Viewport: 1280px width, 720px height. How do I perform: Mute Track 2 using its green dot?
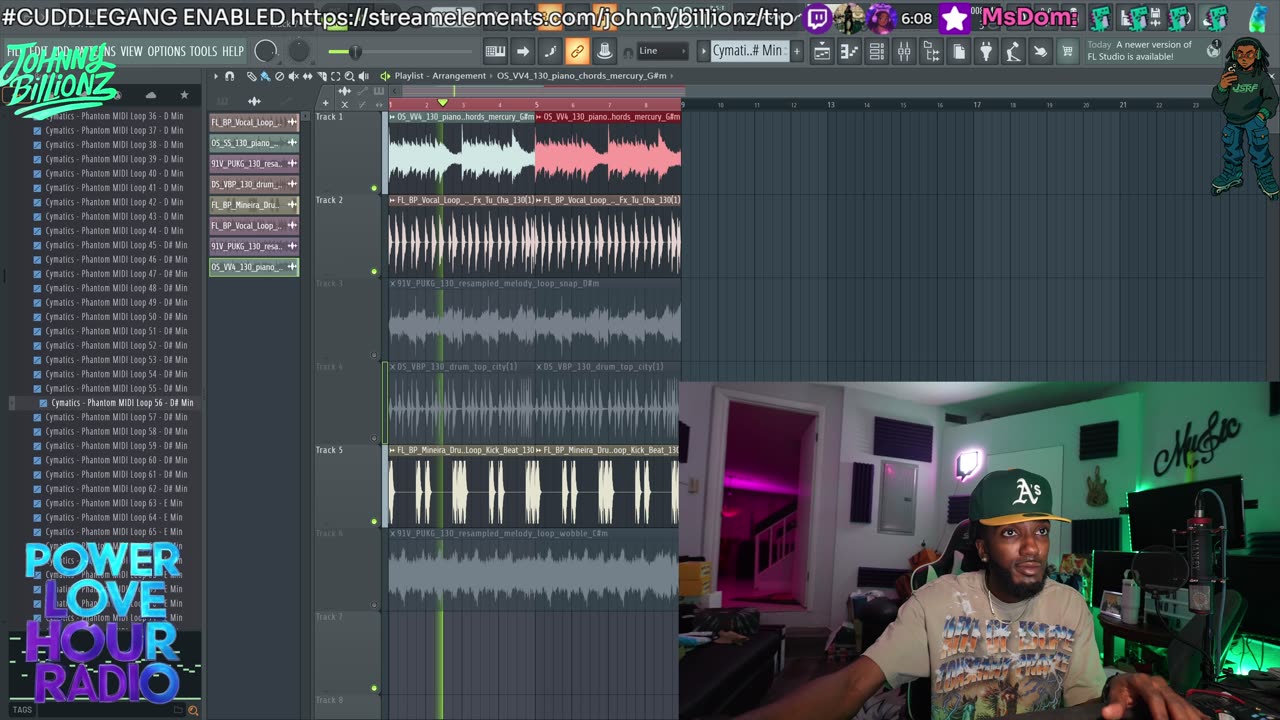375,271
